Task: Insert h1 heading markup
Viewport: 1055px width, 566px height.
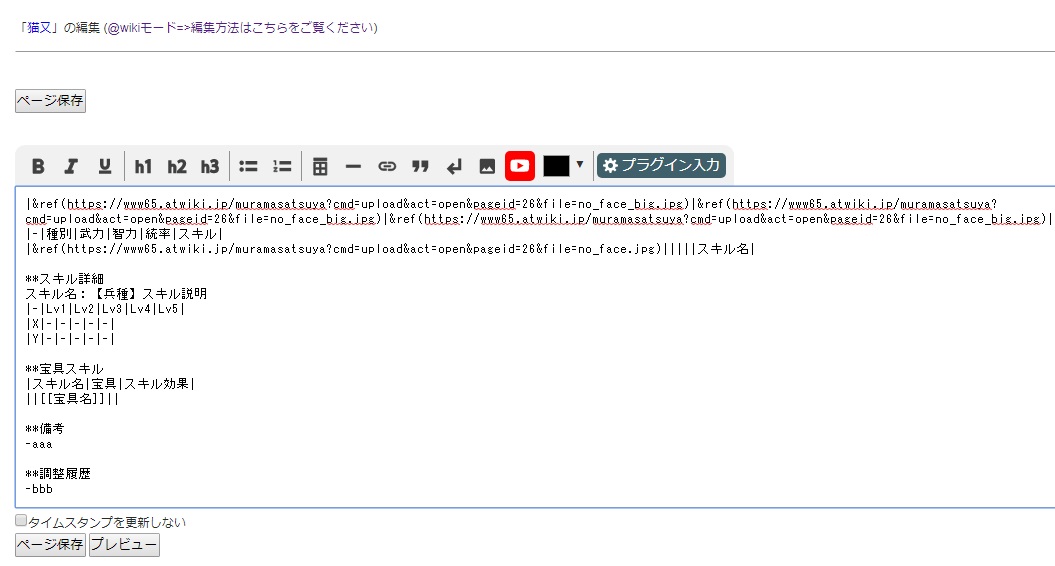Action: (x=143, y=166)
